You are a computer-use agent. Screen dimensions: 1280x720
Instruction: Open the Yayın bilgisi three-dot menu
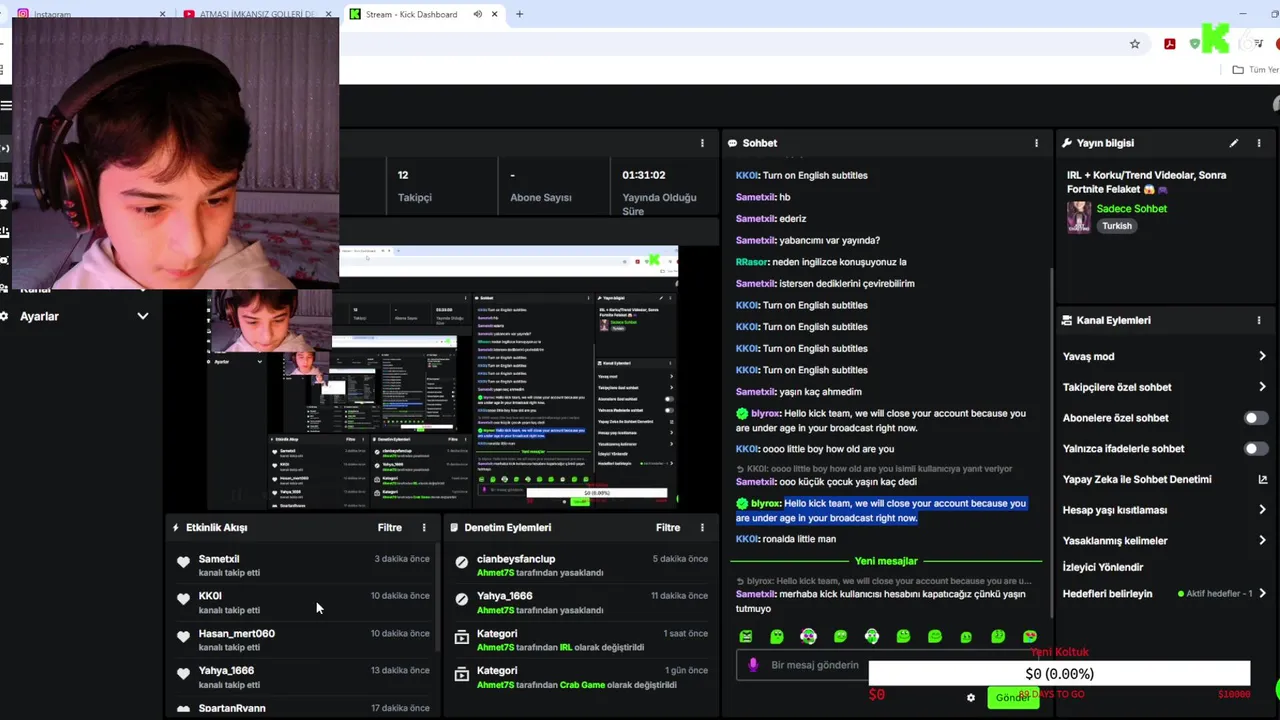[1259, 143]
